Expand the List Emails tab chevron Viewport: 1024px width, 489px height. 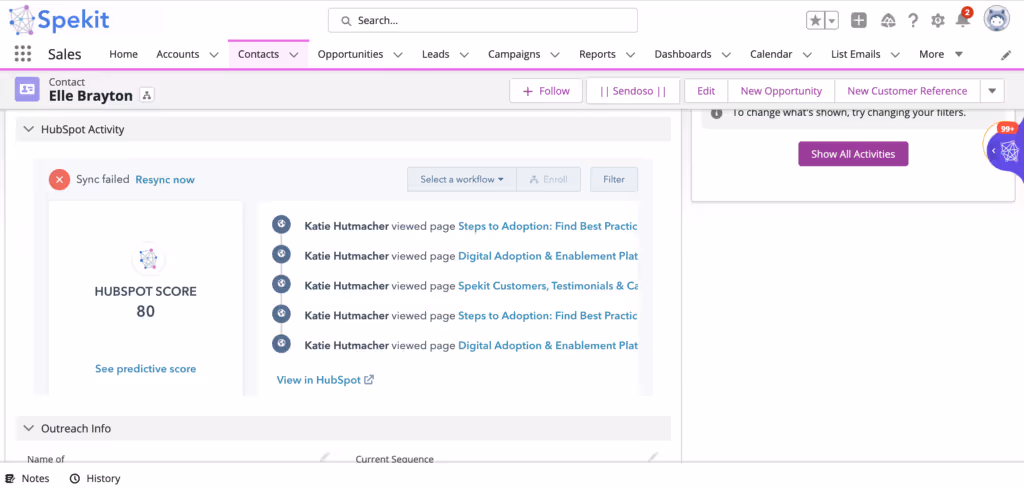tap(895, 55)
